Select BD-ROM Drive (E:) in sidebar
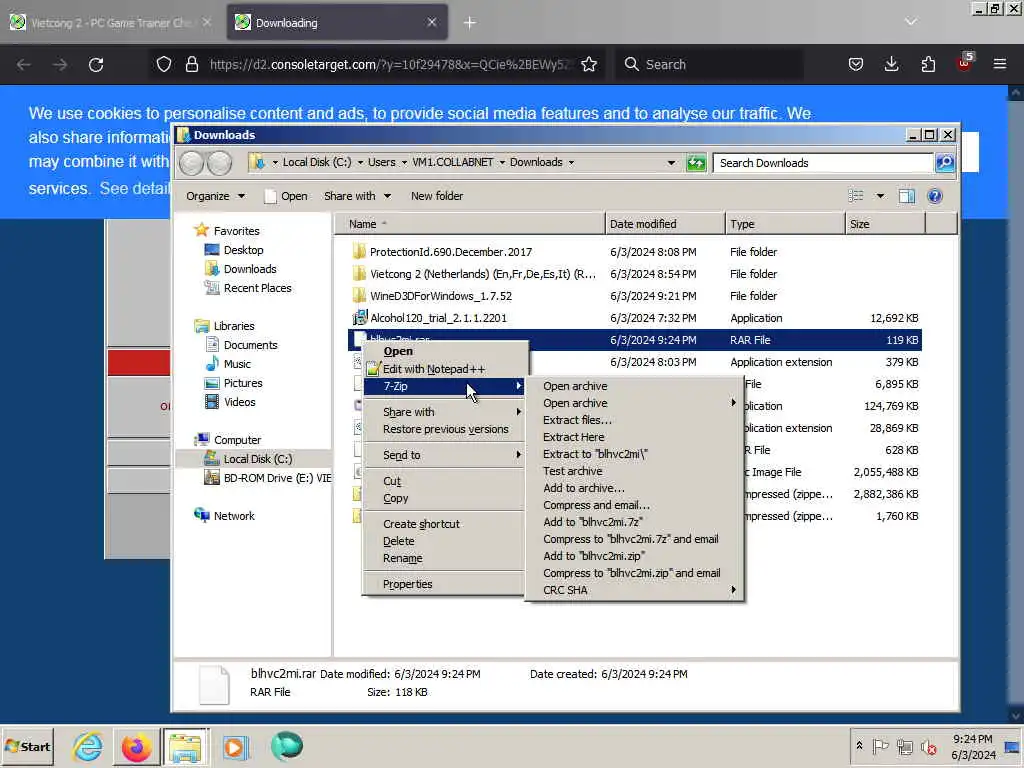Image resolution: width=1024 pixels, height=768 pixels. 268,478
